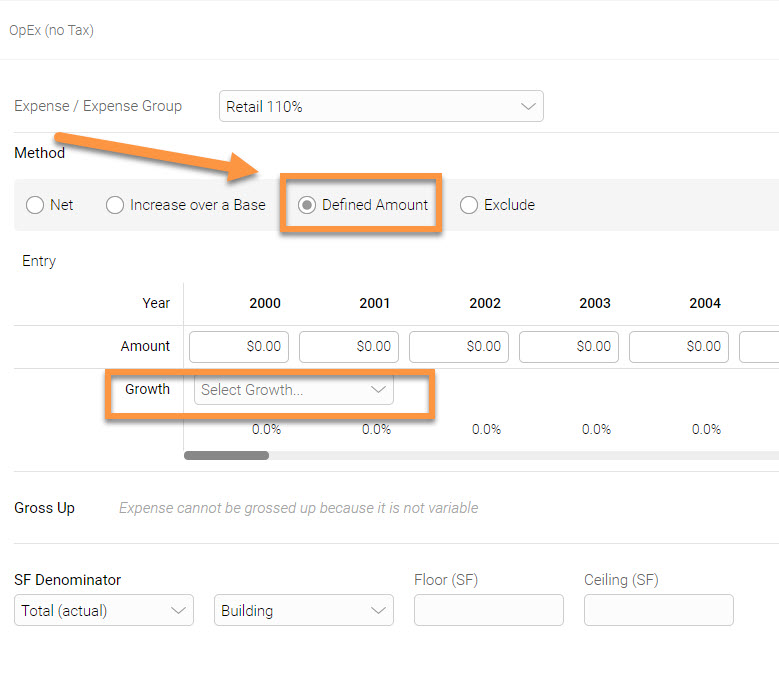779x688 pixels.
Task: Select the Exclude method radio button
Action: point(469,205)
